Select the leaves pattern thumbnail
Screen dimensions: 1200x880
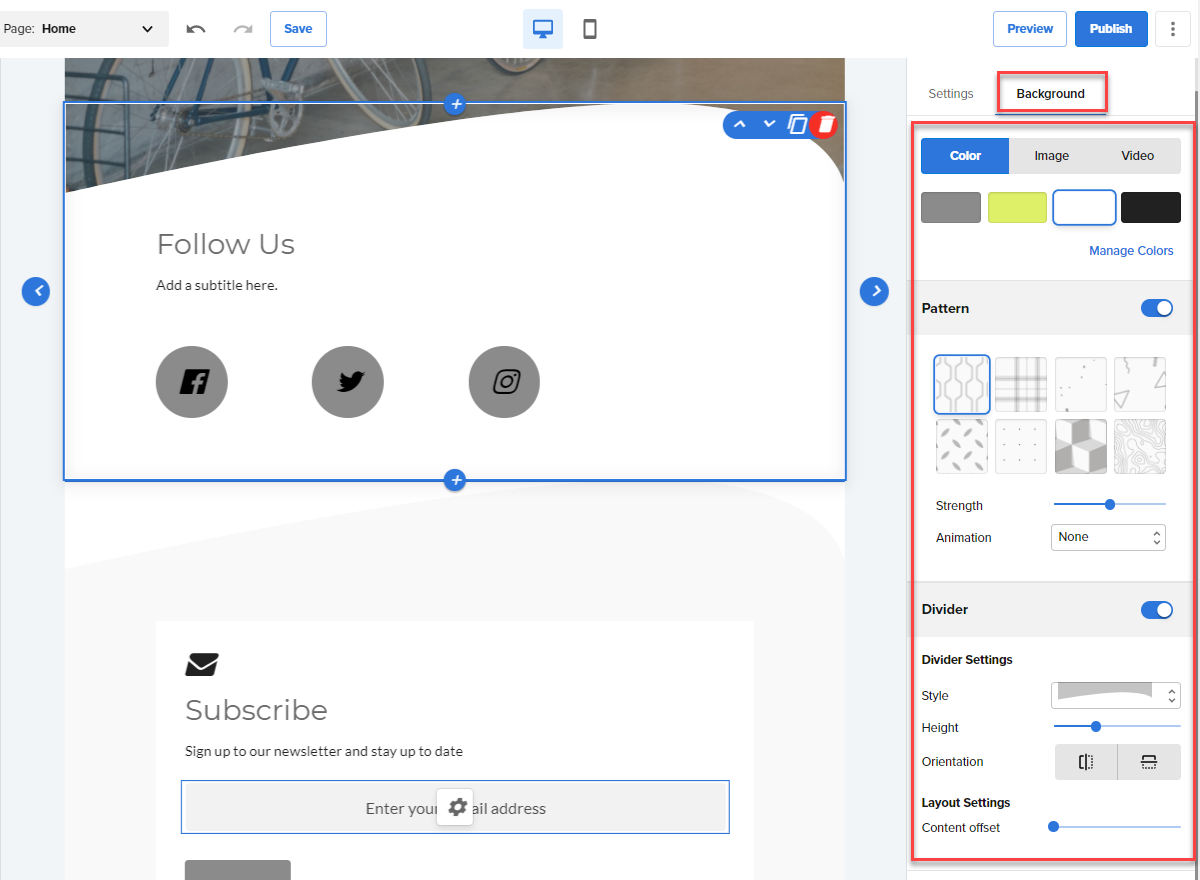tap(962, 446)
